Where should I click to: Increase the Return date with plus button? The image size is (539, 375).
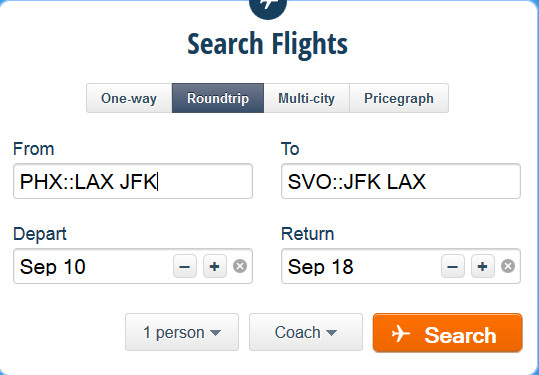point(483,266)
